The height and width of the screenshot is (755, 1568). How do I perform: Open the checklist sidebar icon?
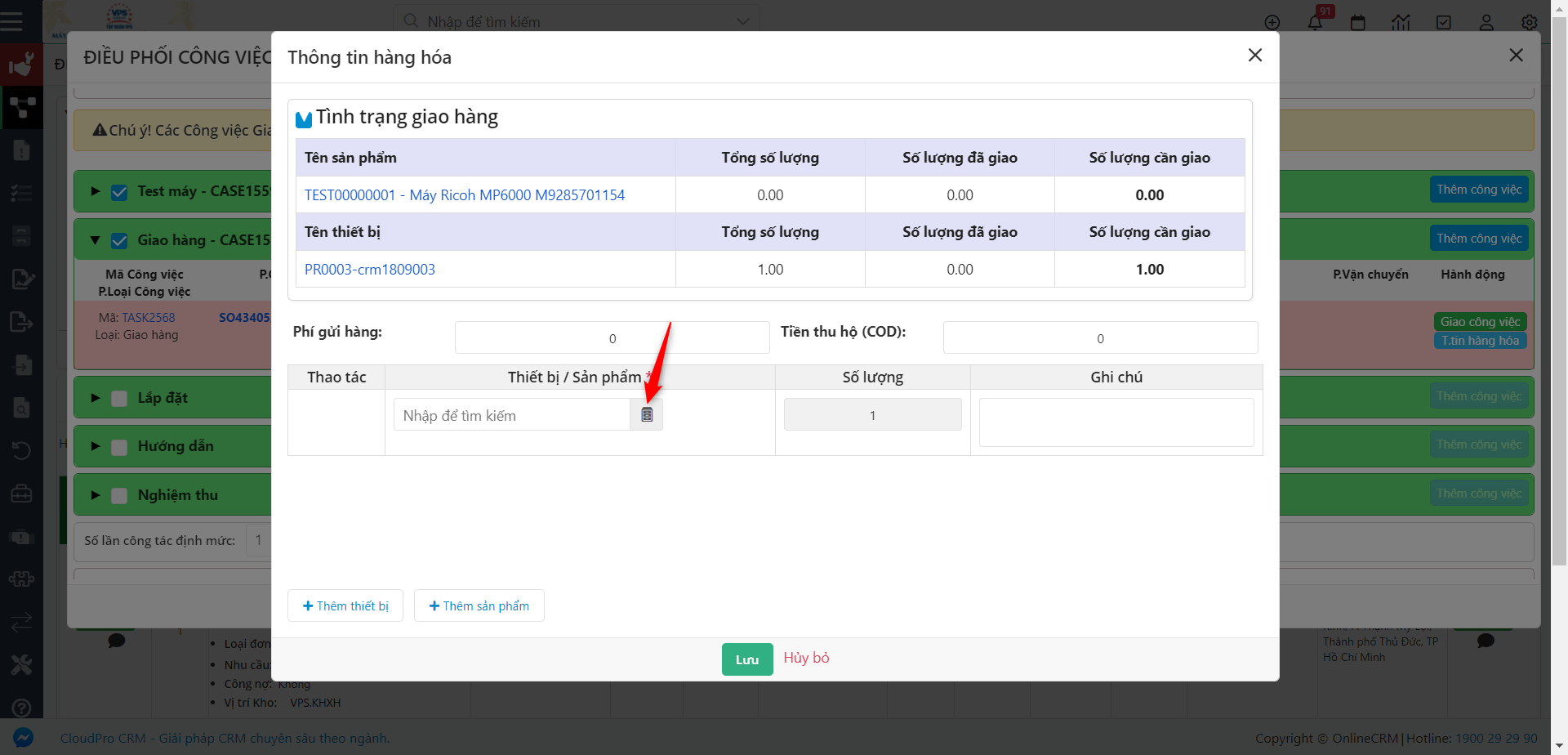(21, 194)
